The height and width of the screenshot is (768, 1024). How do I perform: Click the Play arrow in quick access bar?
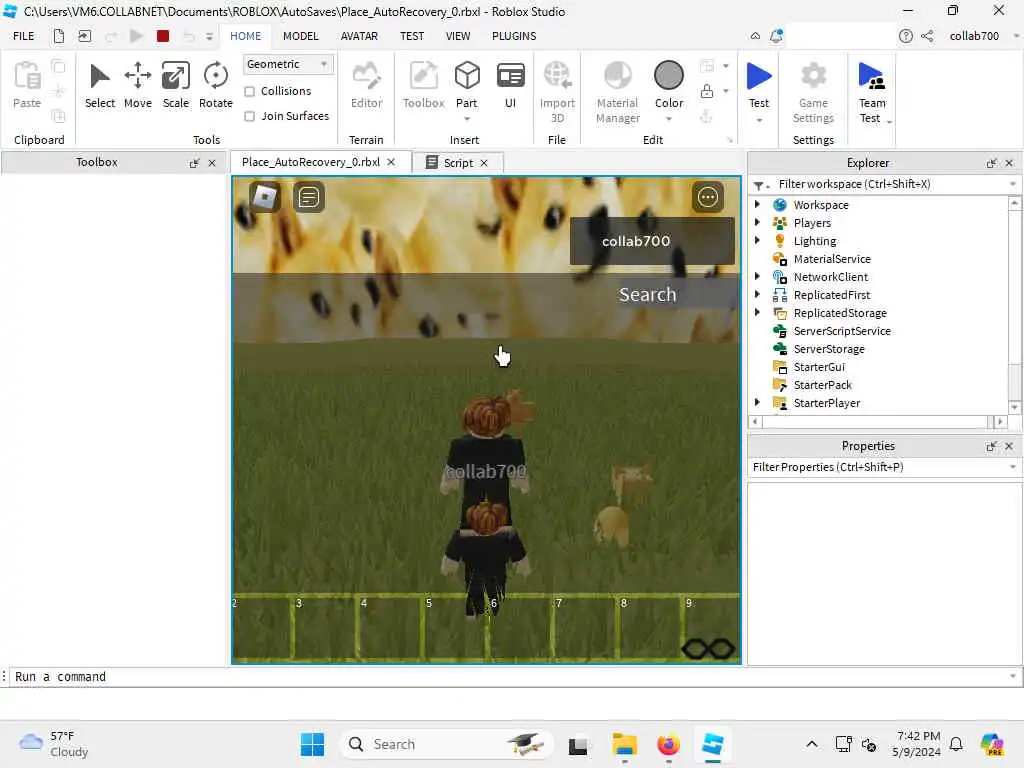point(136,36)
